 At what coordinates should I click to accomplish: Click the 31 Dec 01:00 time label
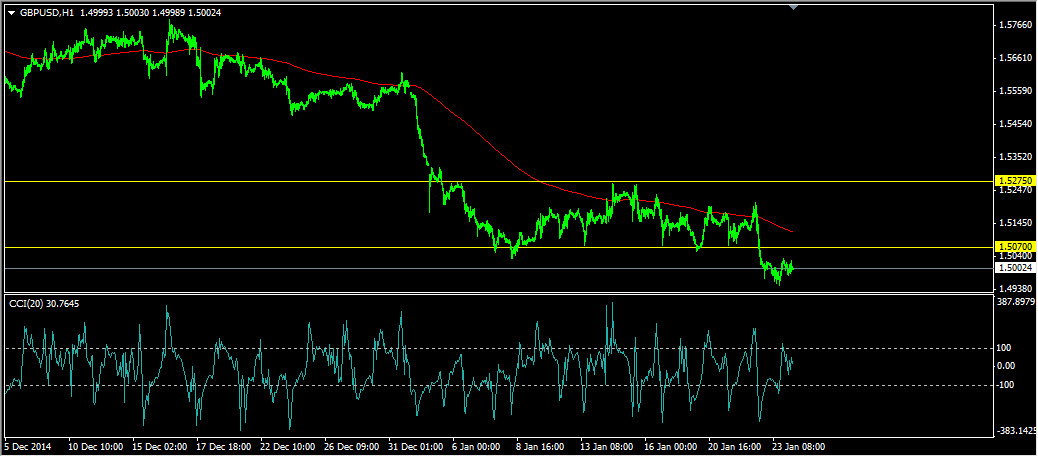tap(418, 446)
